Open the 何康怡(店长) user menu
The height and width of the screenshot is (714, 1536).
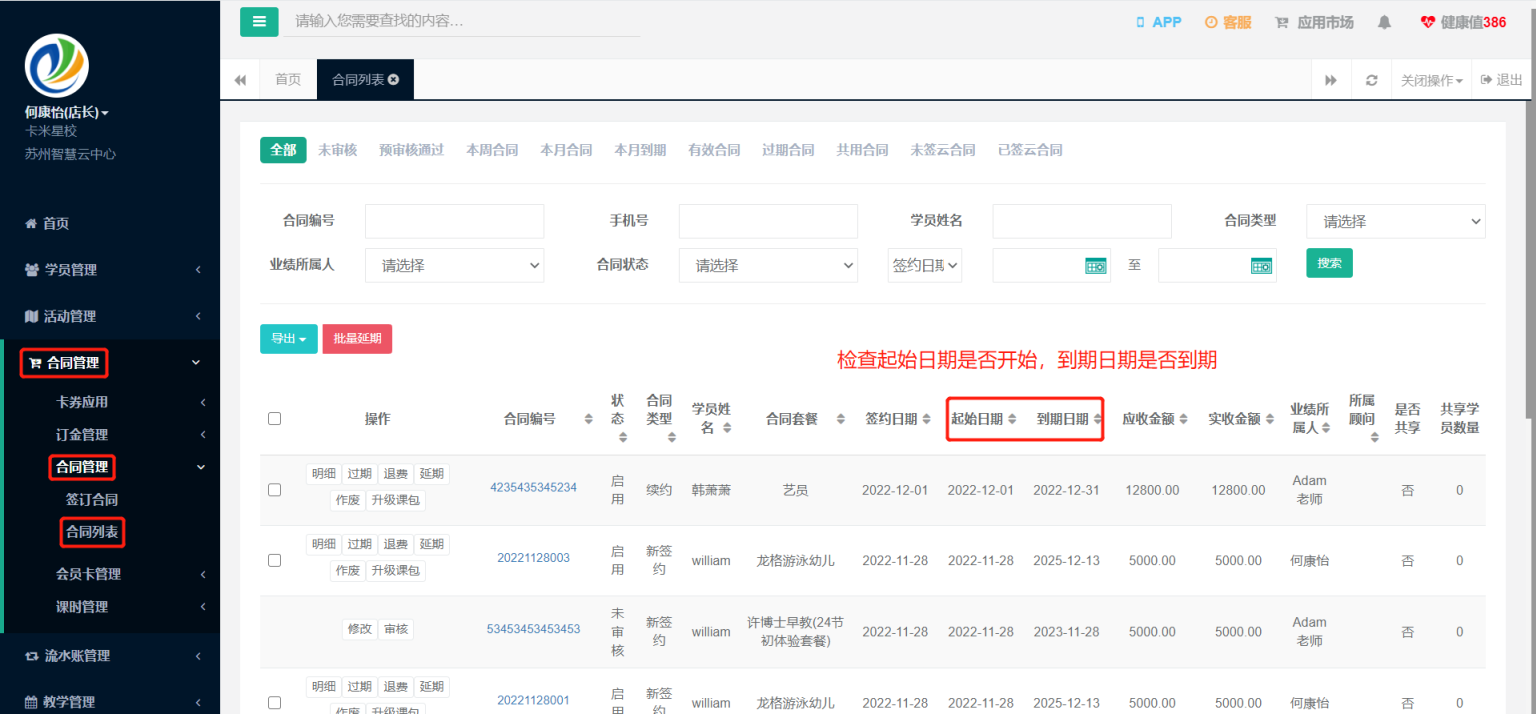(67, 113)
